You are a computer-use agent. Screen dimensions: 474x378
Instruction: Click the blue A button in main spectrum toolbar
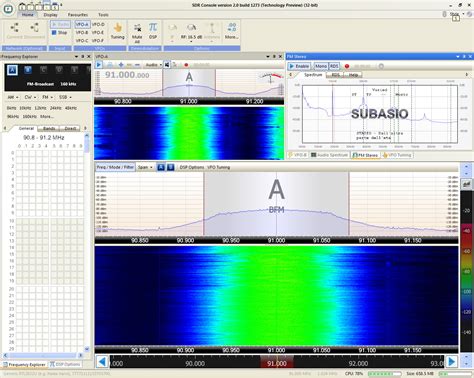pyautogui.click(x=161, y=167)
